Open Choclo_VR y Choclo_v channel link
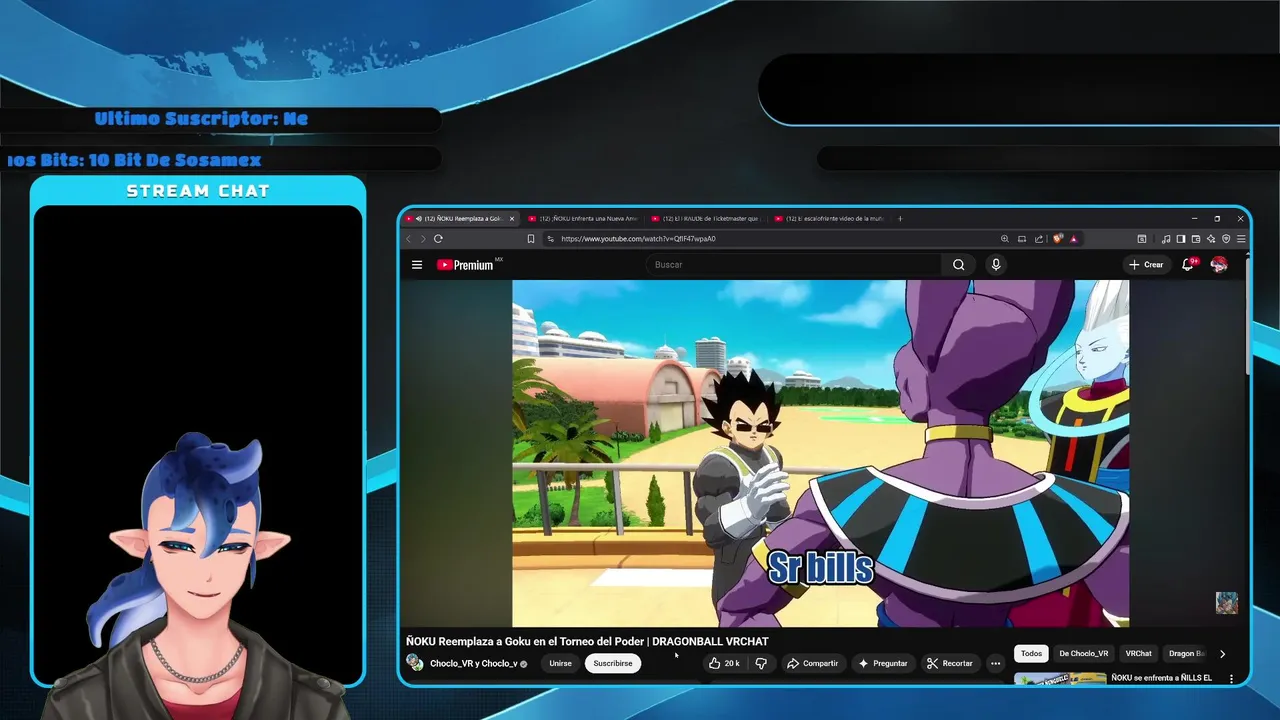1280x720 pixels. click(473, 663)
